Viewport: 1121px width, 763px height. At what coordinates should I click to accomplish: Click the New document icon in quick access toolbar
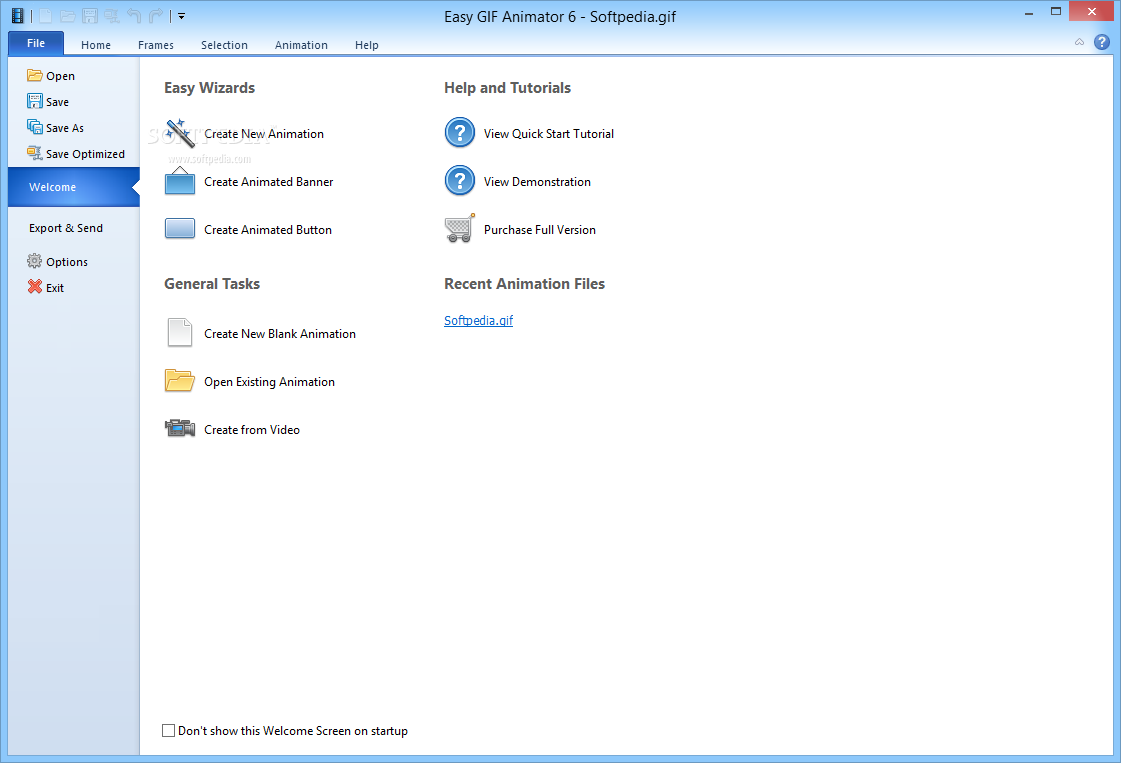pos(45,16)
